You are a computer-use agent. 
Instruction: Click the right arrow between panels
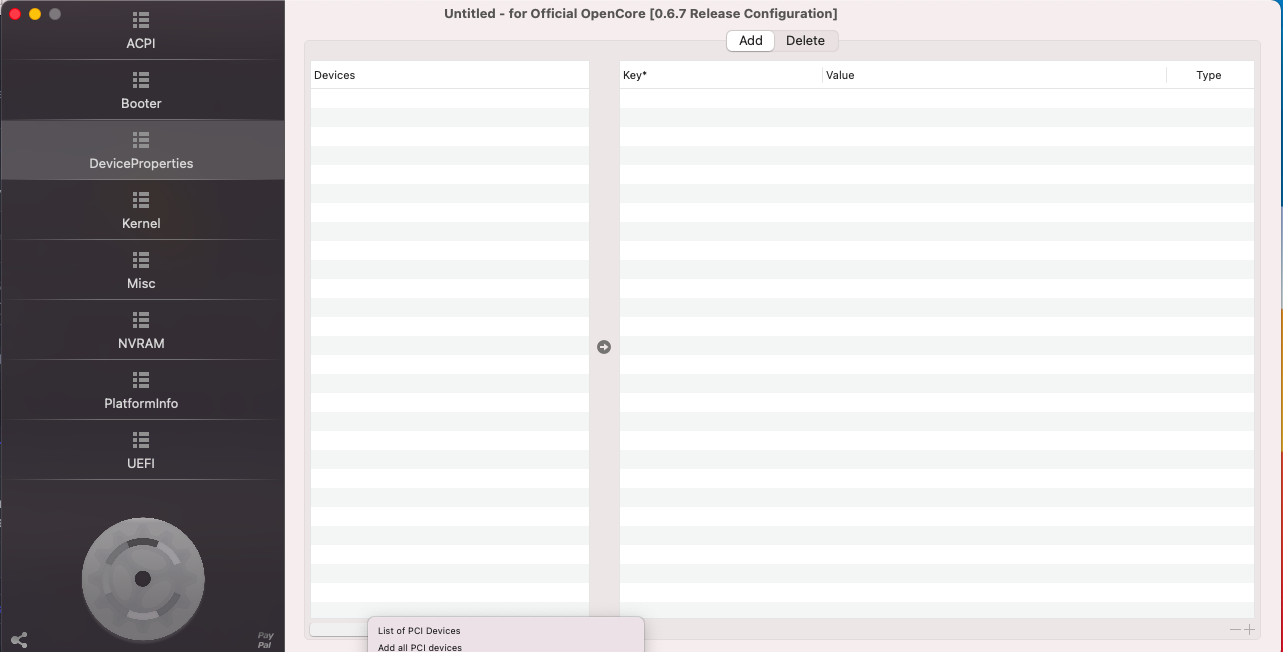pyautogui.click(x=604, y=347)
